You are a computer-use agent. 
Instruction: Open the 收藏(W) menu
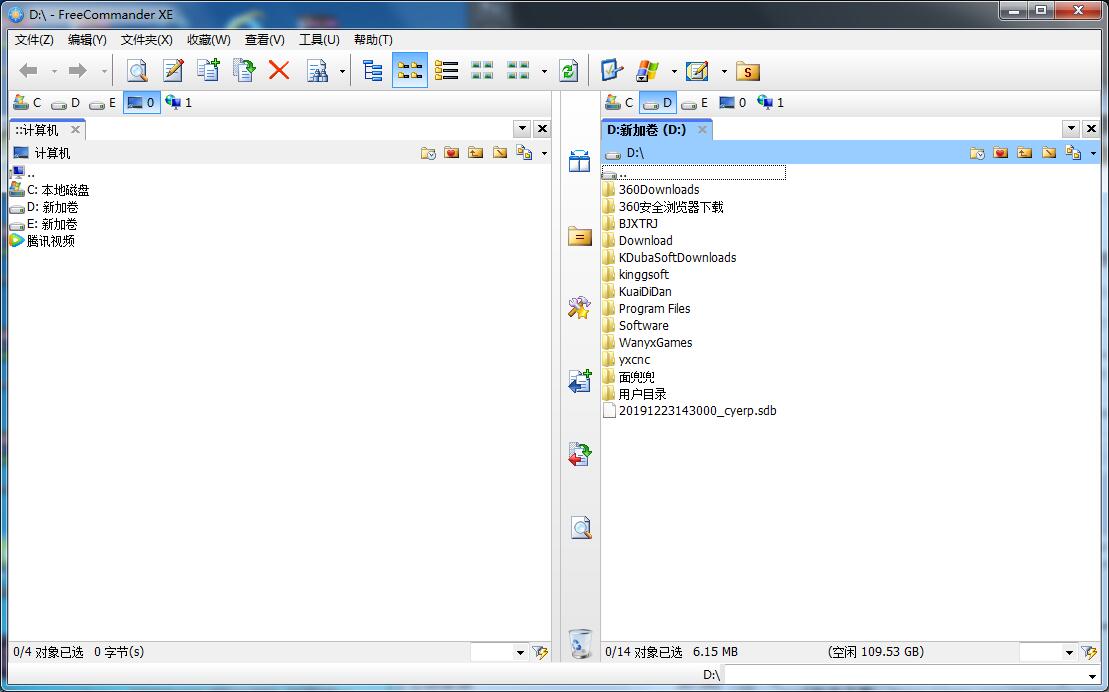click(x=209, y=40)
